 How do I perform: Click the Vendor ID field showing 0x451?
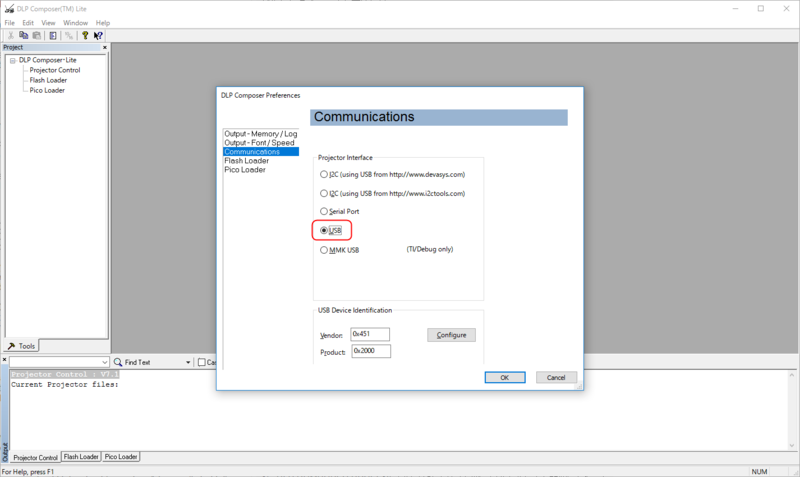click(370, 334)
